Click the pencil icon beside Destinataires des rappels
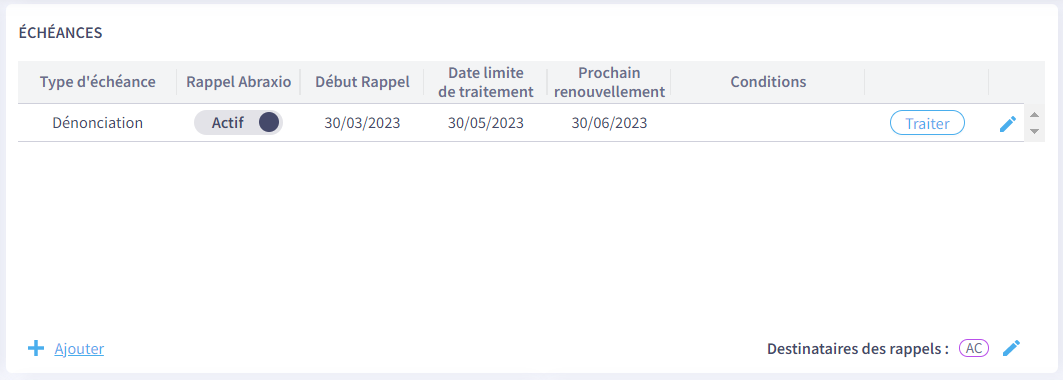Image resolution: width=1063 pixels, height=380 pixels. point(1011,348)
